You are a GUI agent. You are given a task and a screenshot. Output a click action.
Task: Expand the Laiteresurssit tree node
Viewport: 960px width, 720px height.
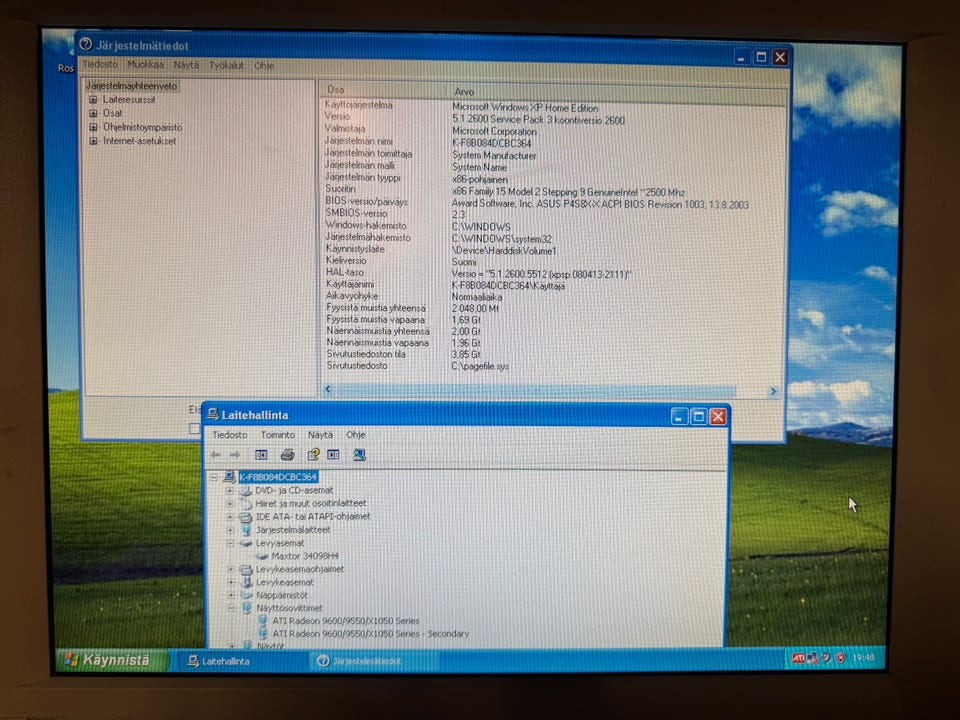point(93,99)
